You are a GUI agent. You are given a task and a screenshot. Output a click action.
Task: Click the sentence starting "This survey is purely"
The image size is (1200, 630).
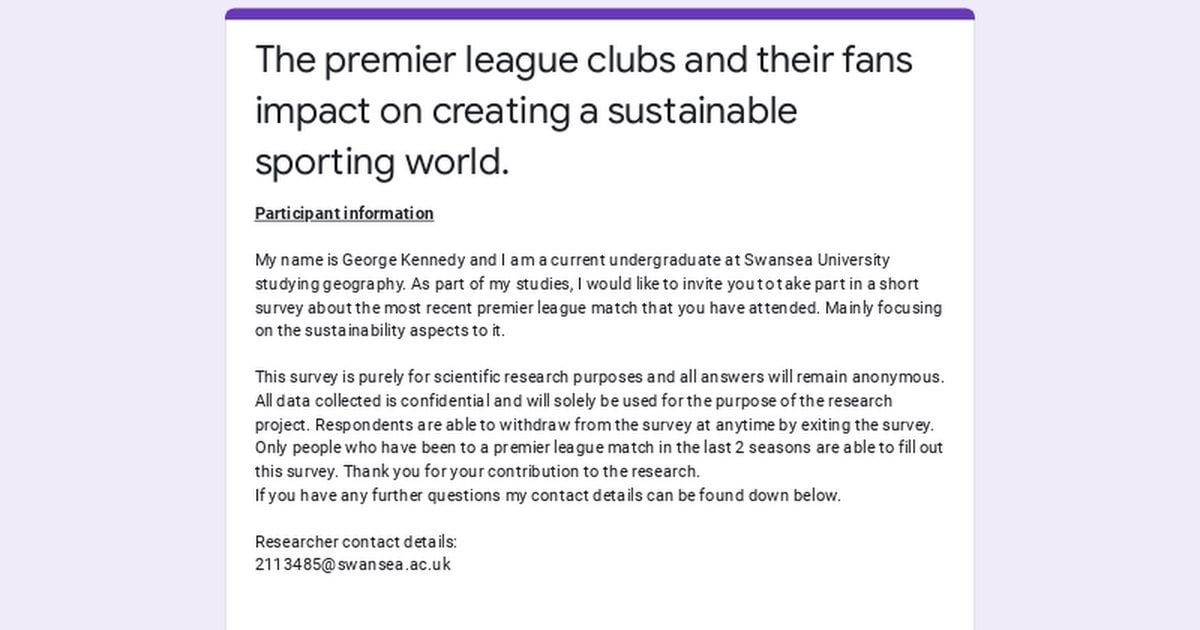click(x=450, y=377)
